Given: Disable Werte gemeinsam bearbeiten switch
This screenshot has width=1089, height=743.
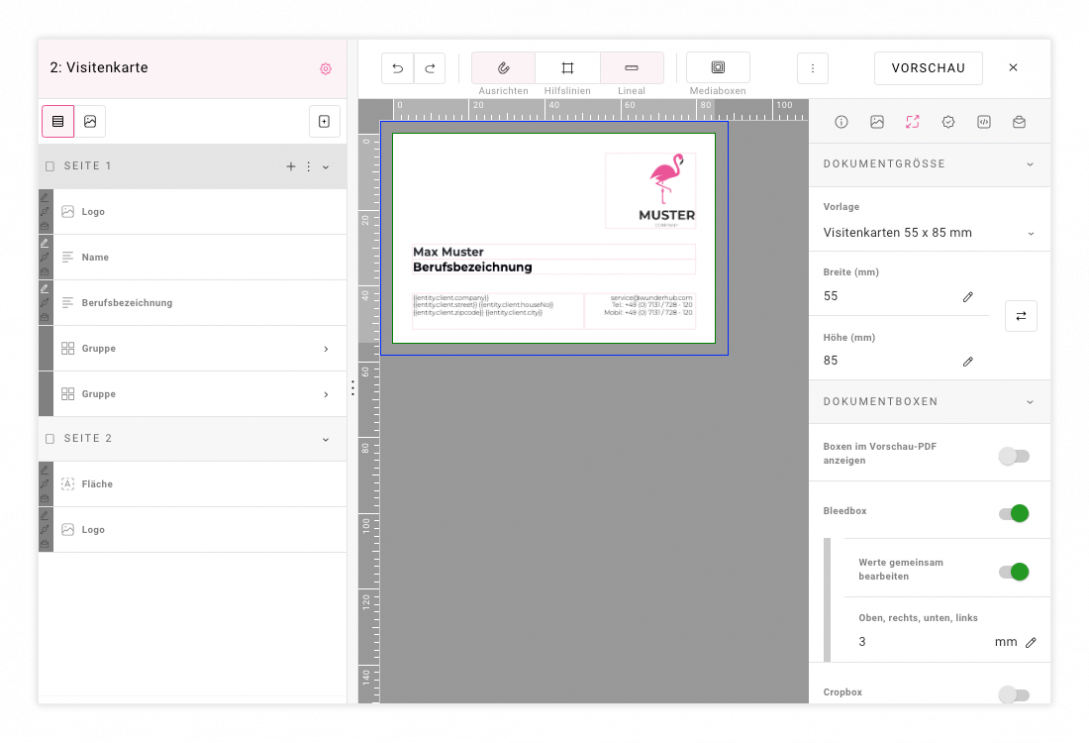Looking at the screenshot, I should point(1013,571).
